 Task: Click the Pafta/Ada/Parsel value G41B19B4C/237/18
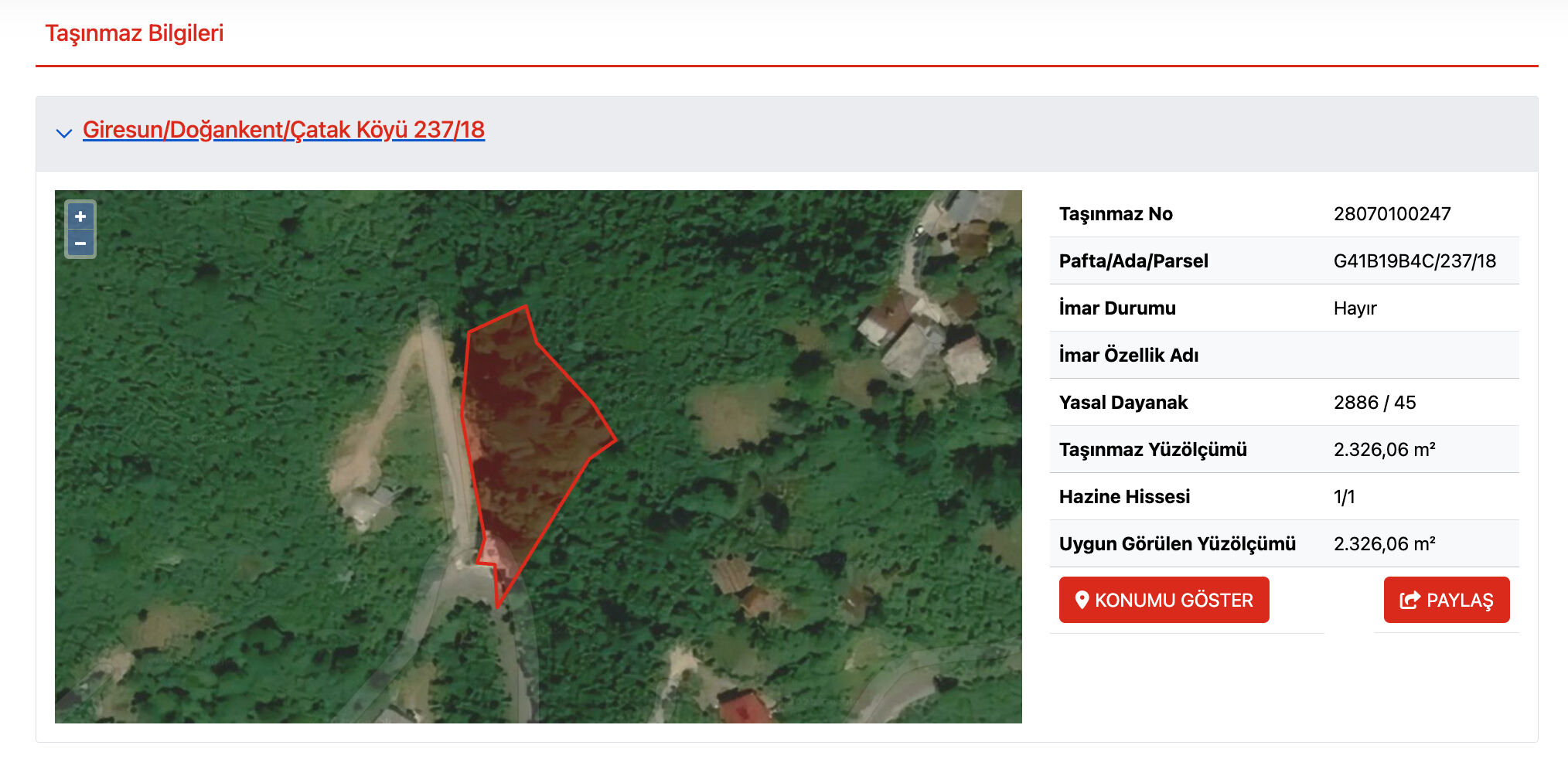click(x=1414, y=261)
